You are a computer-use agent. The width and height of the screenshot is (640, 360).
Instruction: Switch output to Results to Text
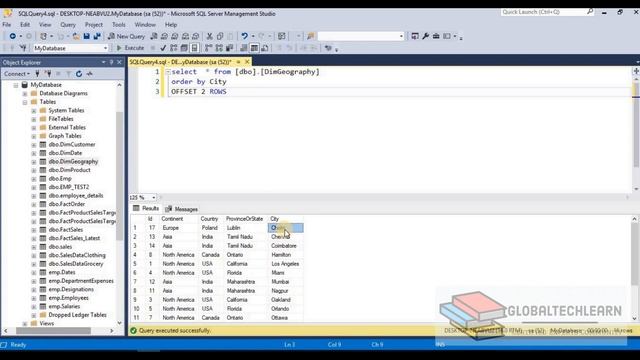(244, 48)
